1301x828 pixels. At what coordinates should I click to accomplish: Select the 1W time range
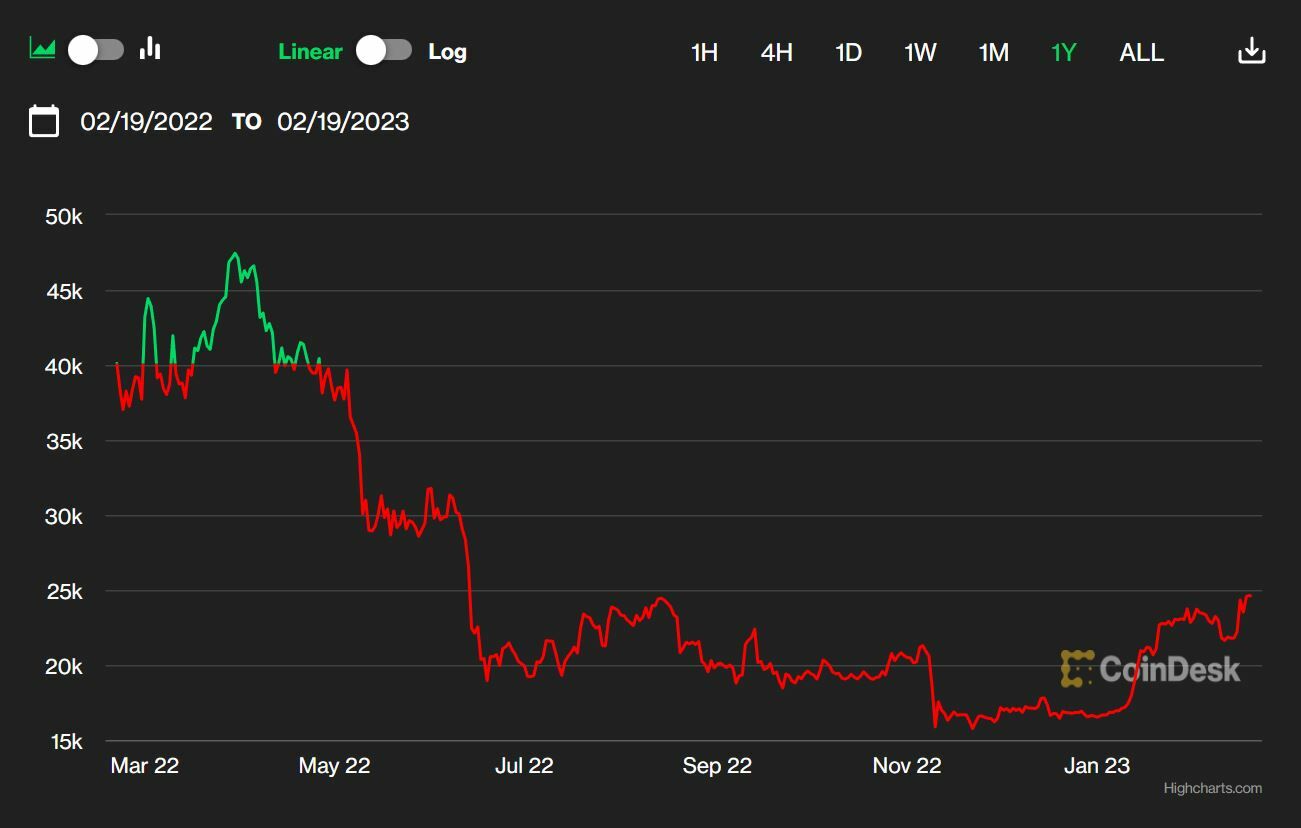(x=921, y=53)
